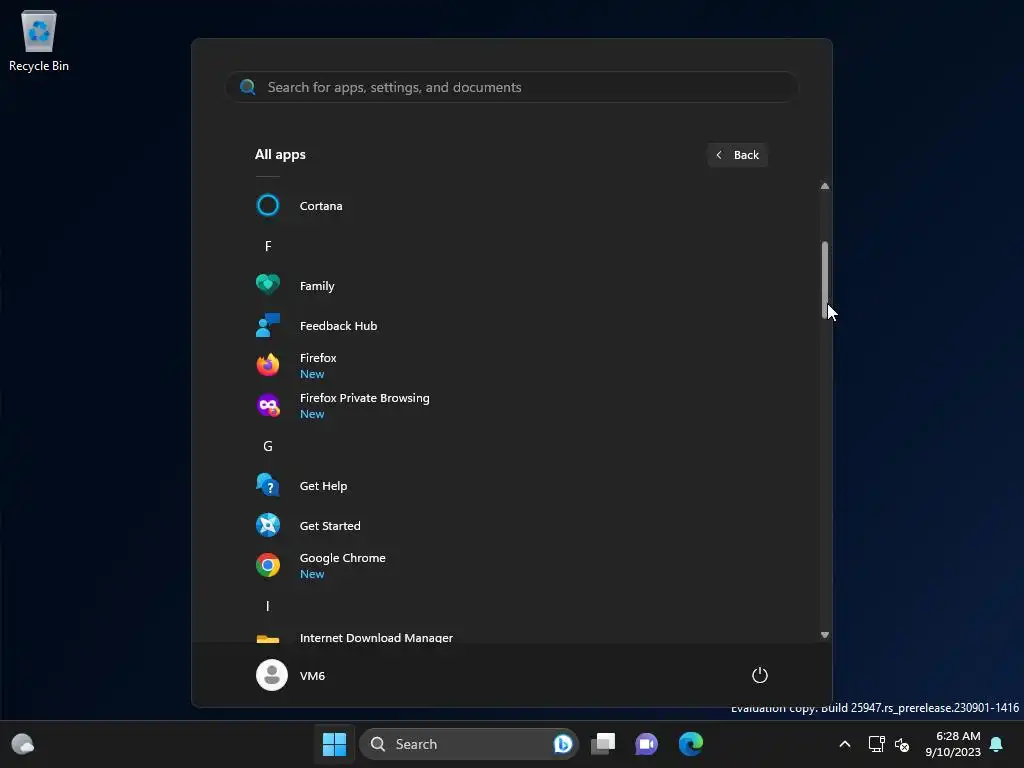Open the Google Chrome icon
The image size is (1024, 768).
coord(268,565)
